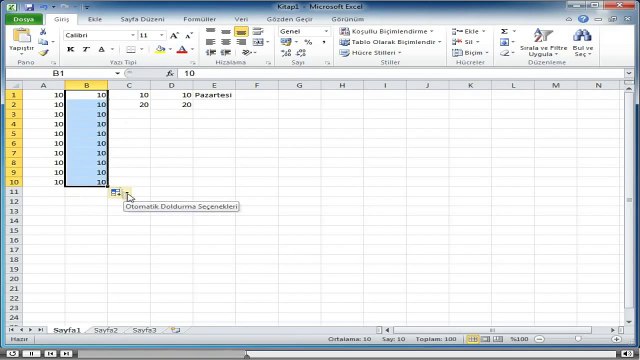Click the Name Box showing B1
Image resolution: width=640 pixels, height=360 pixels.
click(58, 73)
